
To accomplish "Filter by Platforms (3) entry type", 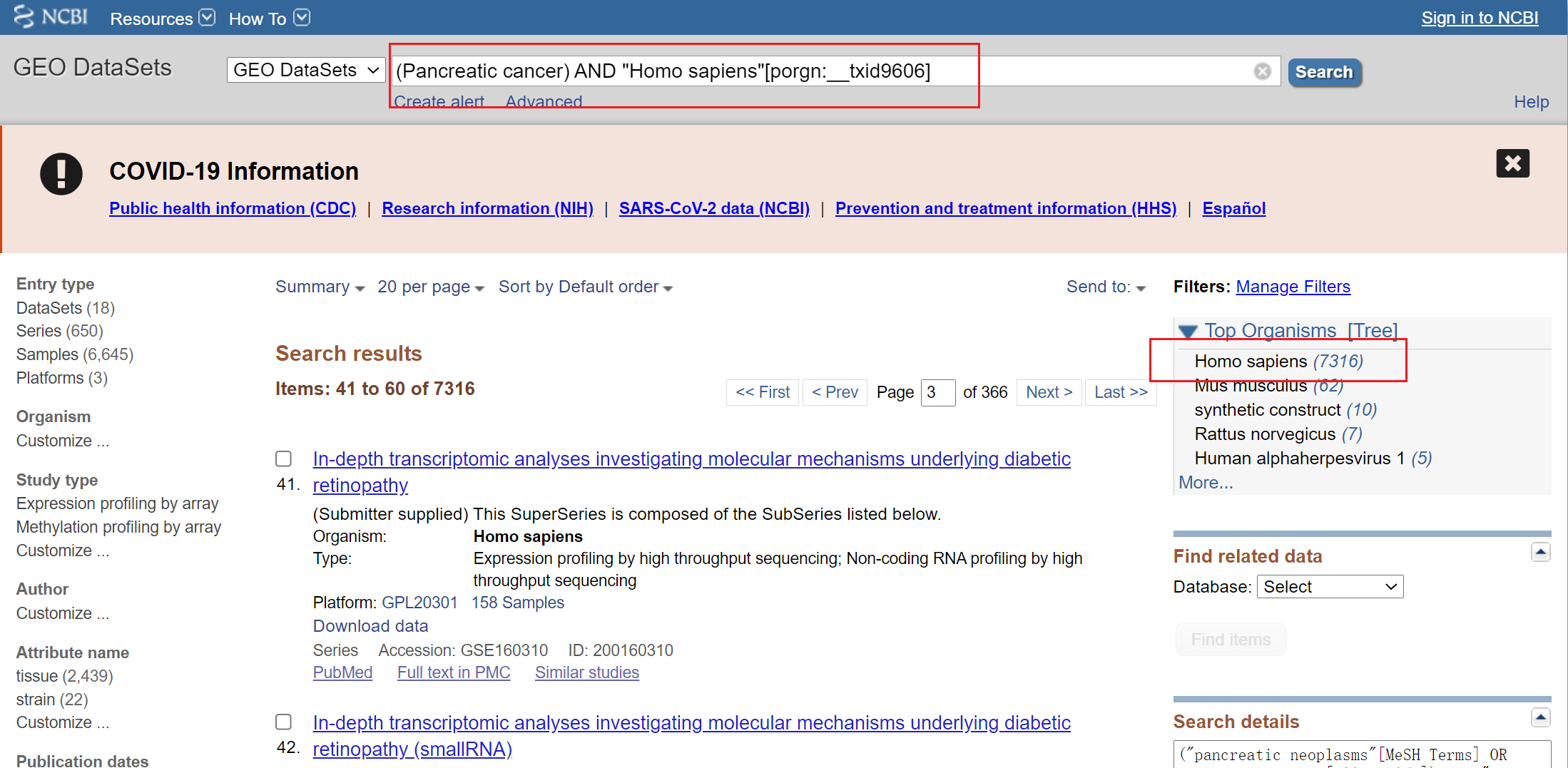I will pos(62,378).
